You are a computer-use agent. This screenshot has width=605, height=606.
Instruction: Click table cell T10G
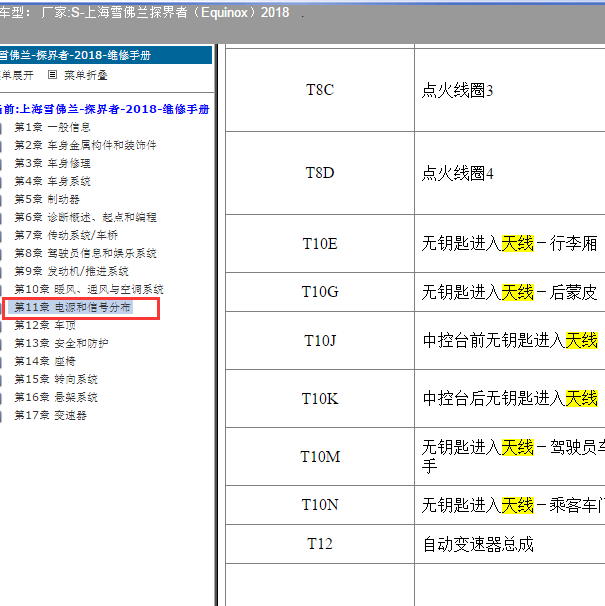point(320,292)
